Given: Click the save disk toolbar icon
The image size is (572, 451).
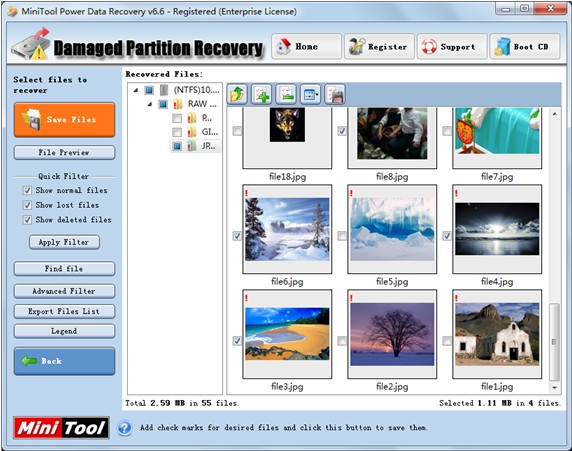Looking at the screenshot, I should [335, 94].
